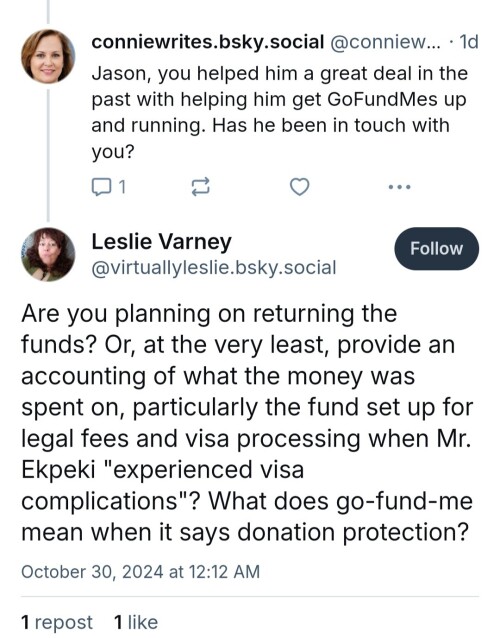Select the "donation protection" sentence
The height and width of the screenshot is (638, 500).
246,517
